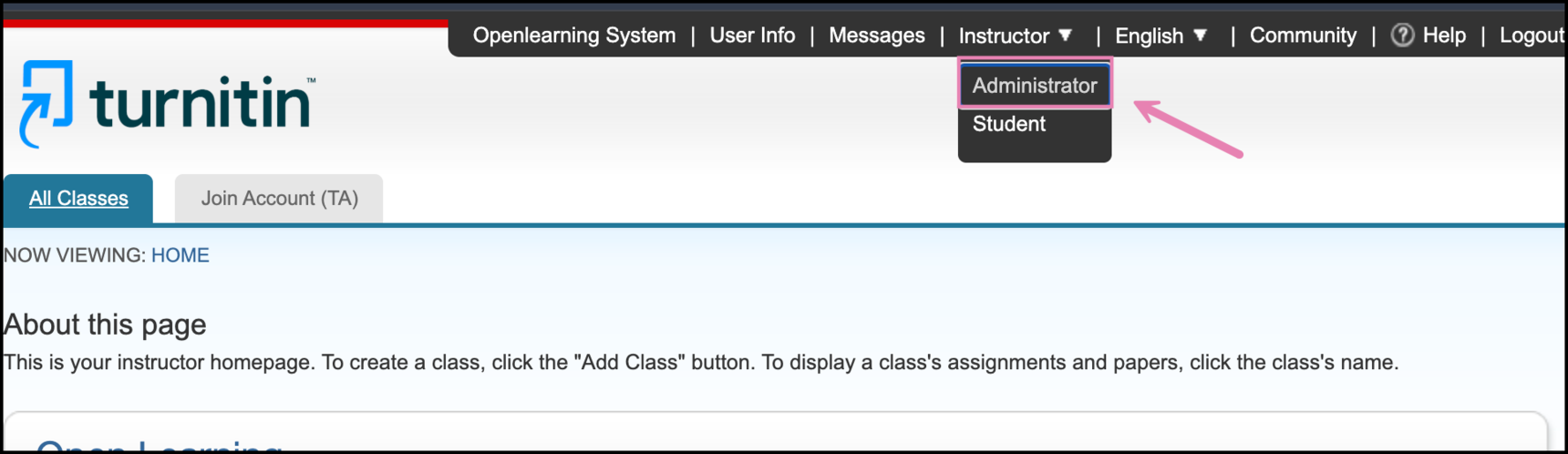Click the Help question mark icon
The width and height of the screenshot is (1568, 454).
point(1402,36)
